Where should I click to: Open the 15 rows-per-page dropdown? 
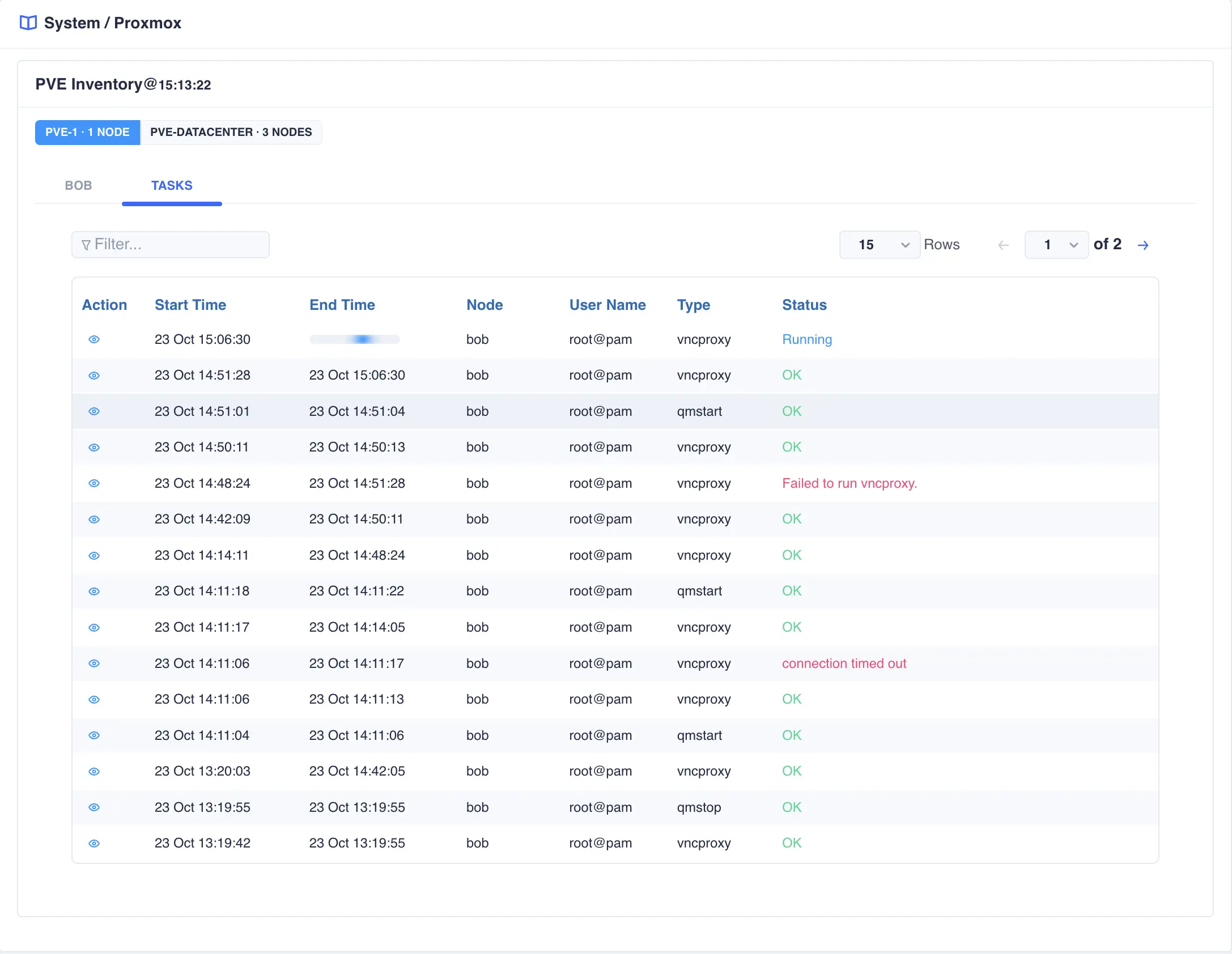pyautogui.click(x=880, y=245)
